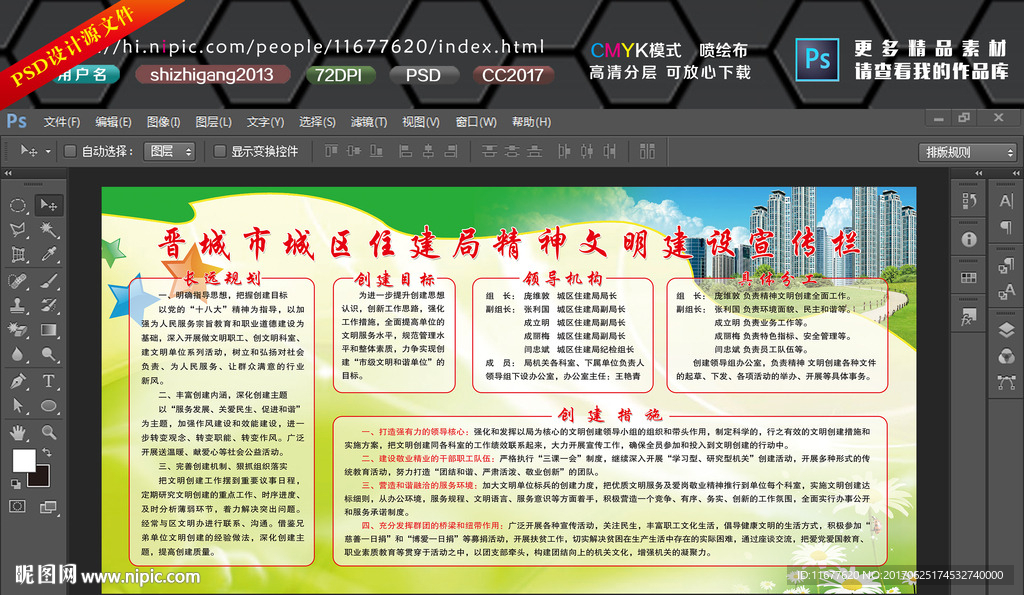1024x595 pixels.
Task: Select the Polygonal Lasso tool
Action: coord(18,229)
